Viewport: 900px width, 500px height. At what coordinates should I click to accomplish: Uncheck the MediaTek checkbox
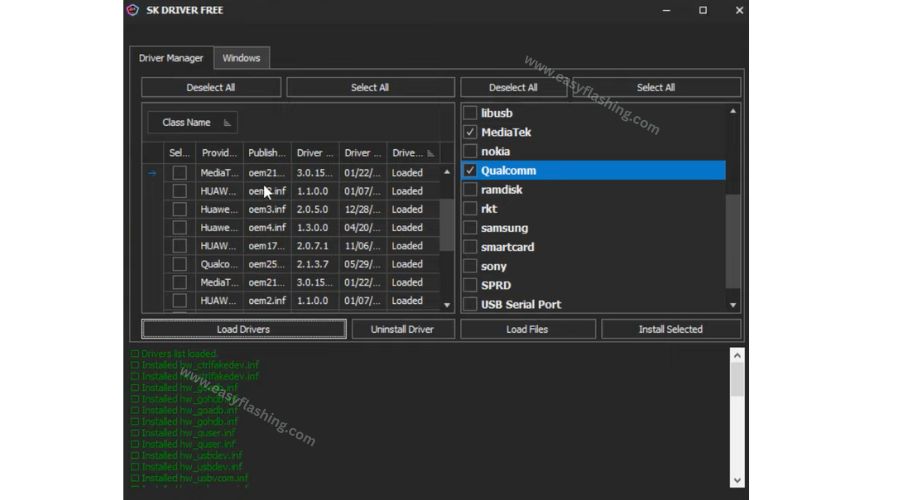(470, 132)
